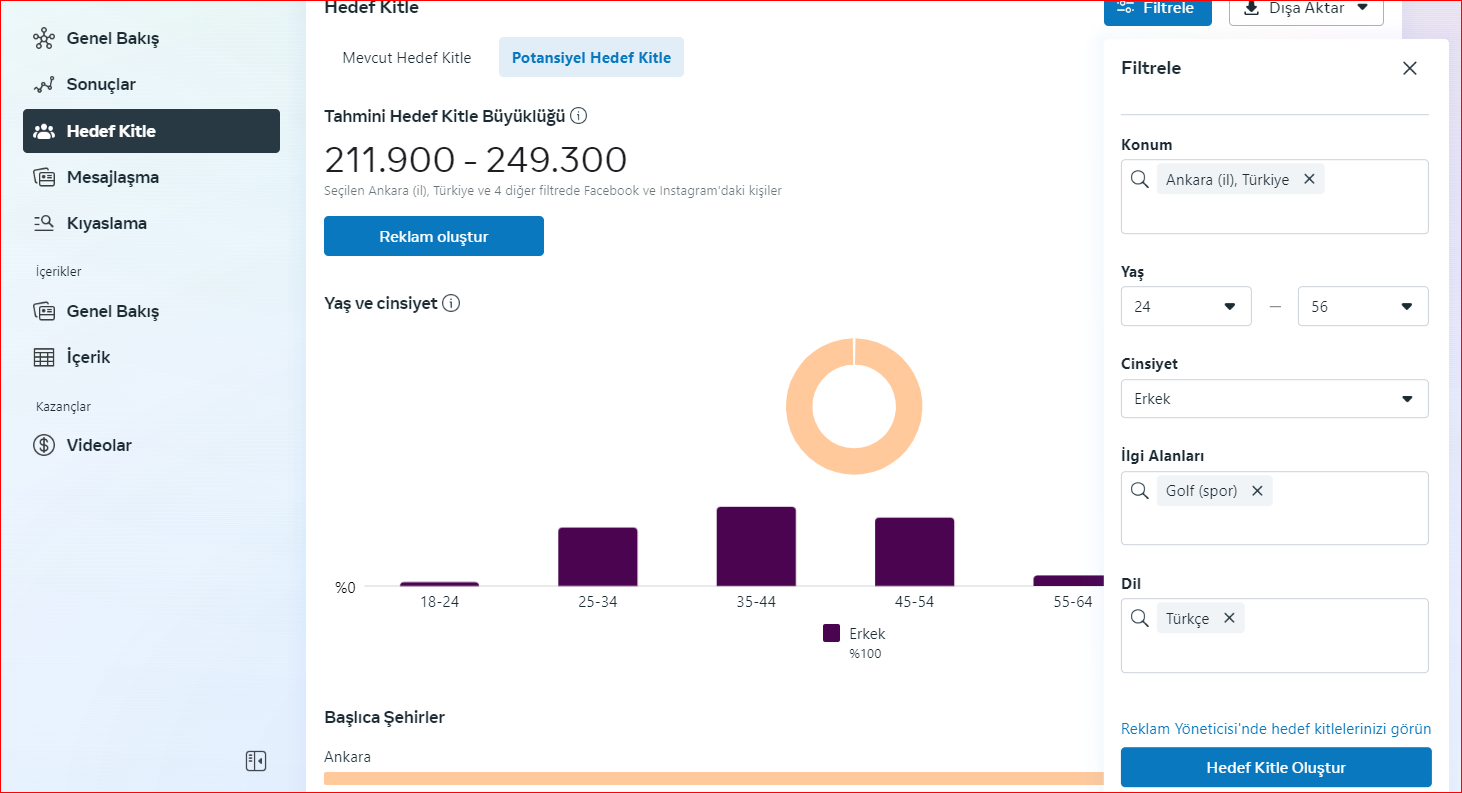Expand the Cinsiyet dropdown set to Erkek
Viewport: 1462px width, 793px height.
[1274, 399]
